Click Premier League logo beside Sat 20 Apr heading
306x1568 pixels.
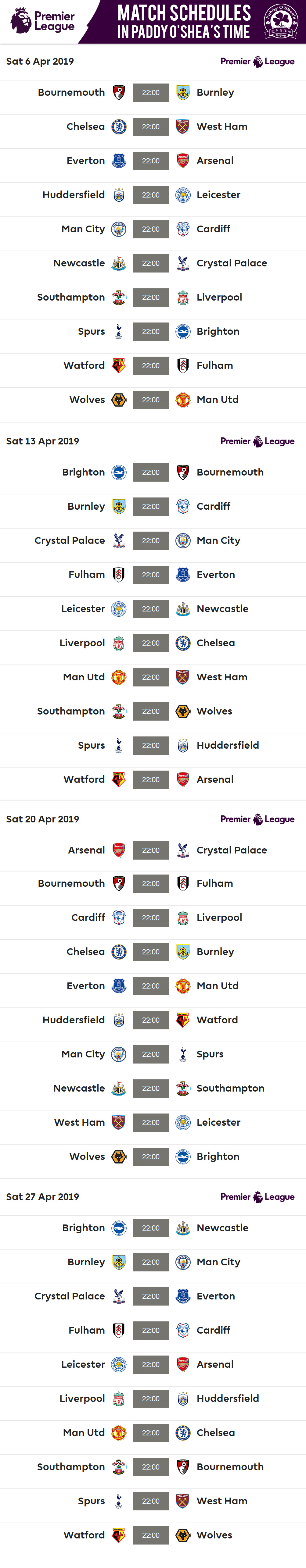tap(257, 819)
